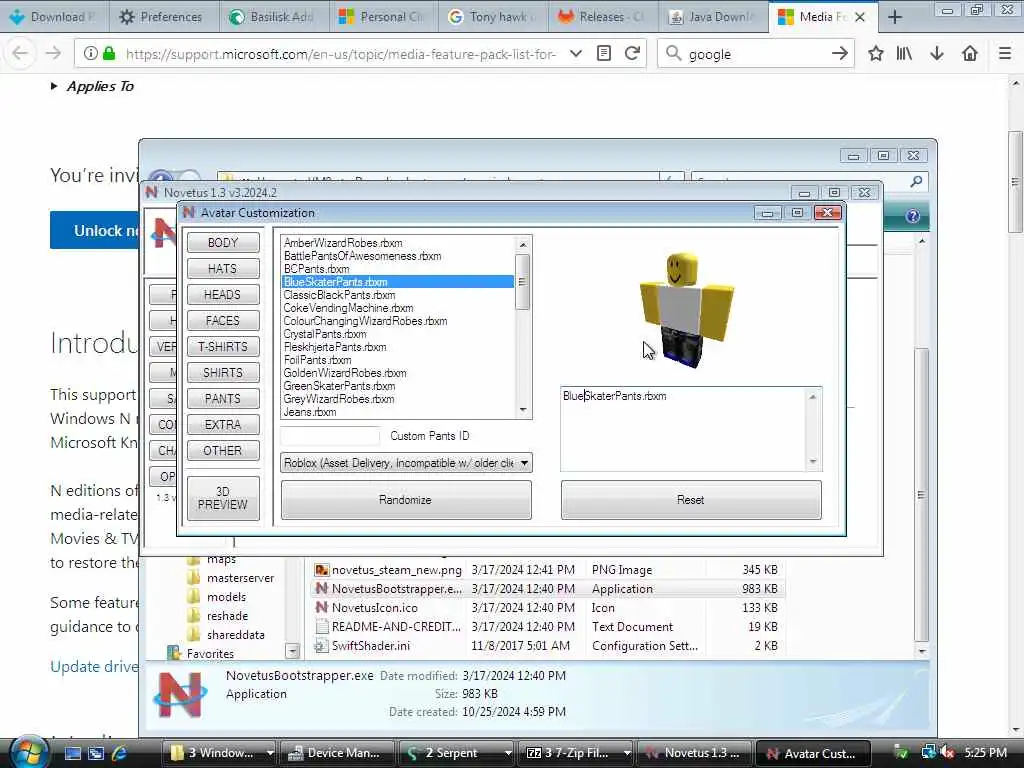This screenshot has height=768, width=1024.
Task: Click the Randomize button
Action: [406, 500]
